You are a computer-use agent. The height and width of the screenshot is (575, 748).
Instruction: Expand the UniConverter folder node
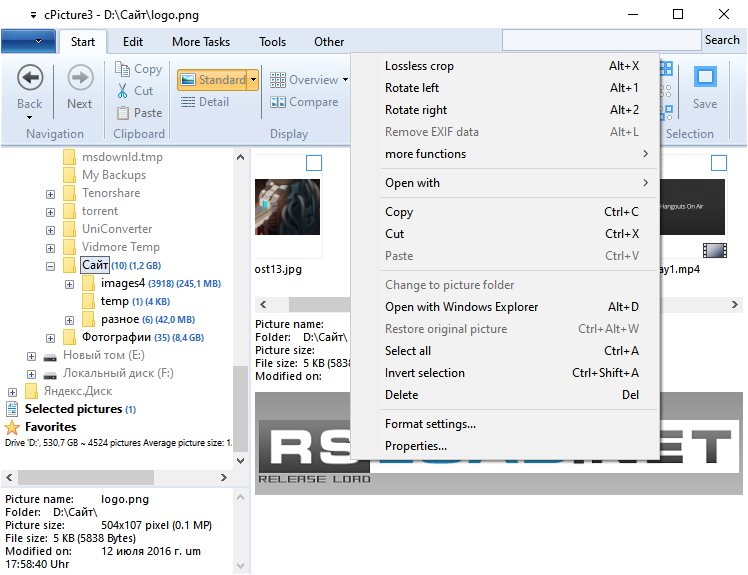click(50, 230)
